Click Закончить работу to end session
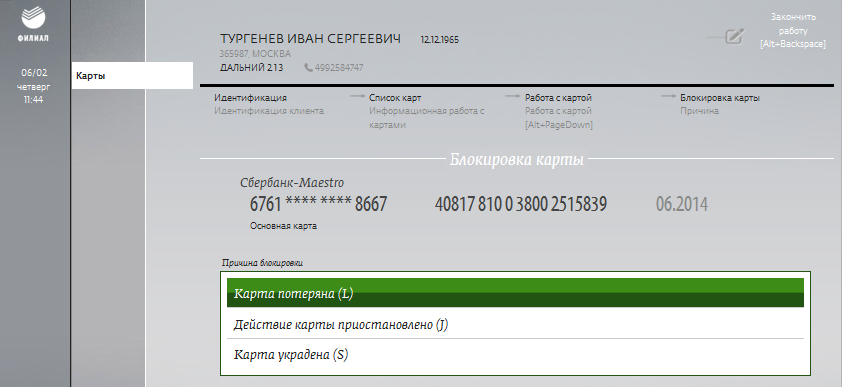This screenshot has height=387, width=842. point(793,31)
